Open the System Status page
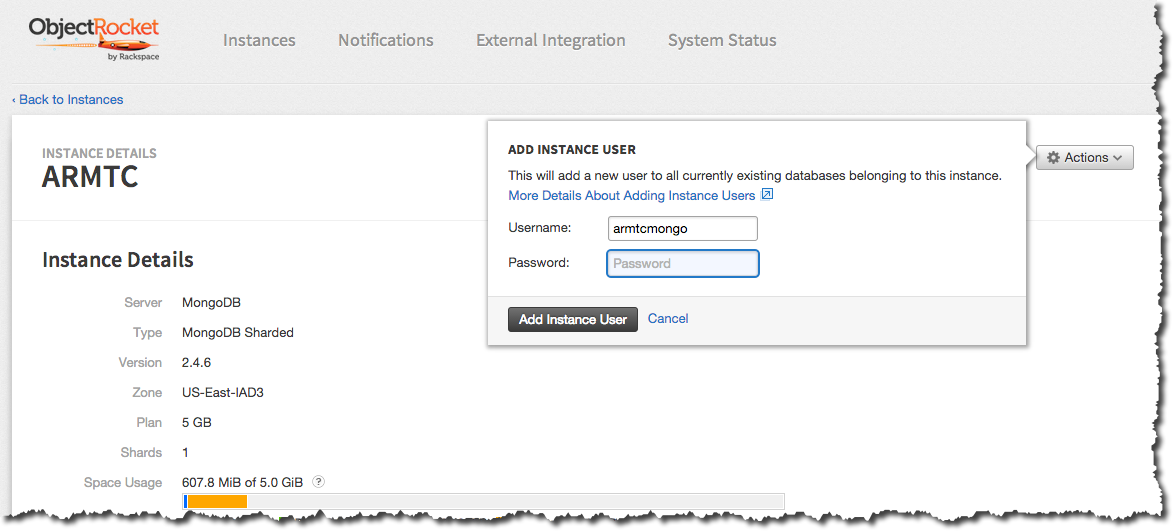Screen dimensions: 1173x531 [x=722, y=40]
